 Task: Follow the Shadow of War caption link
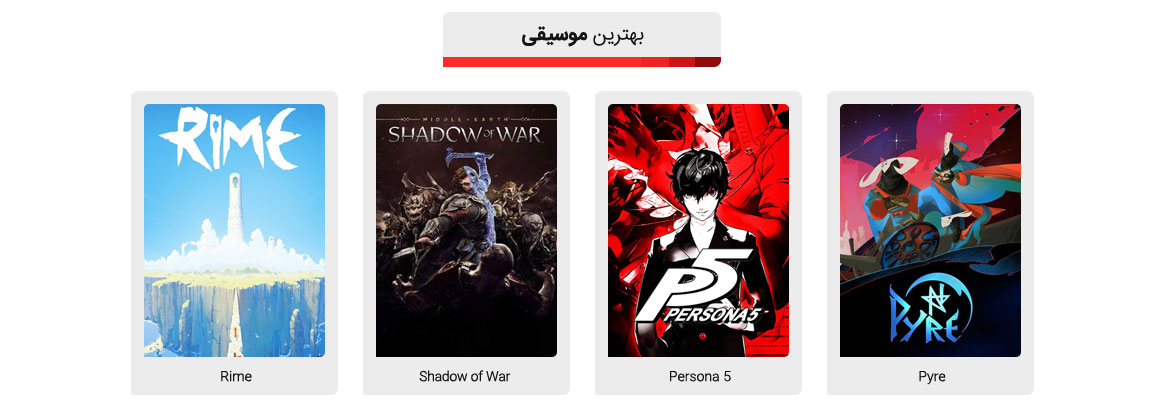click(x=465, y=376)
